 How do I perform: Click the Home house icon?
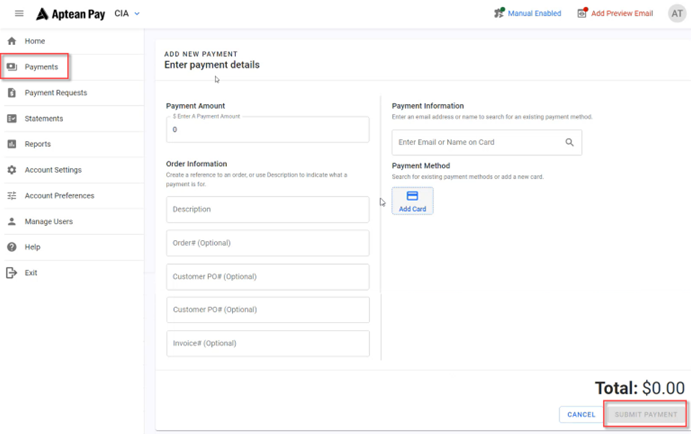pyautogui.click(x=12, y=41)
